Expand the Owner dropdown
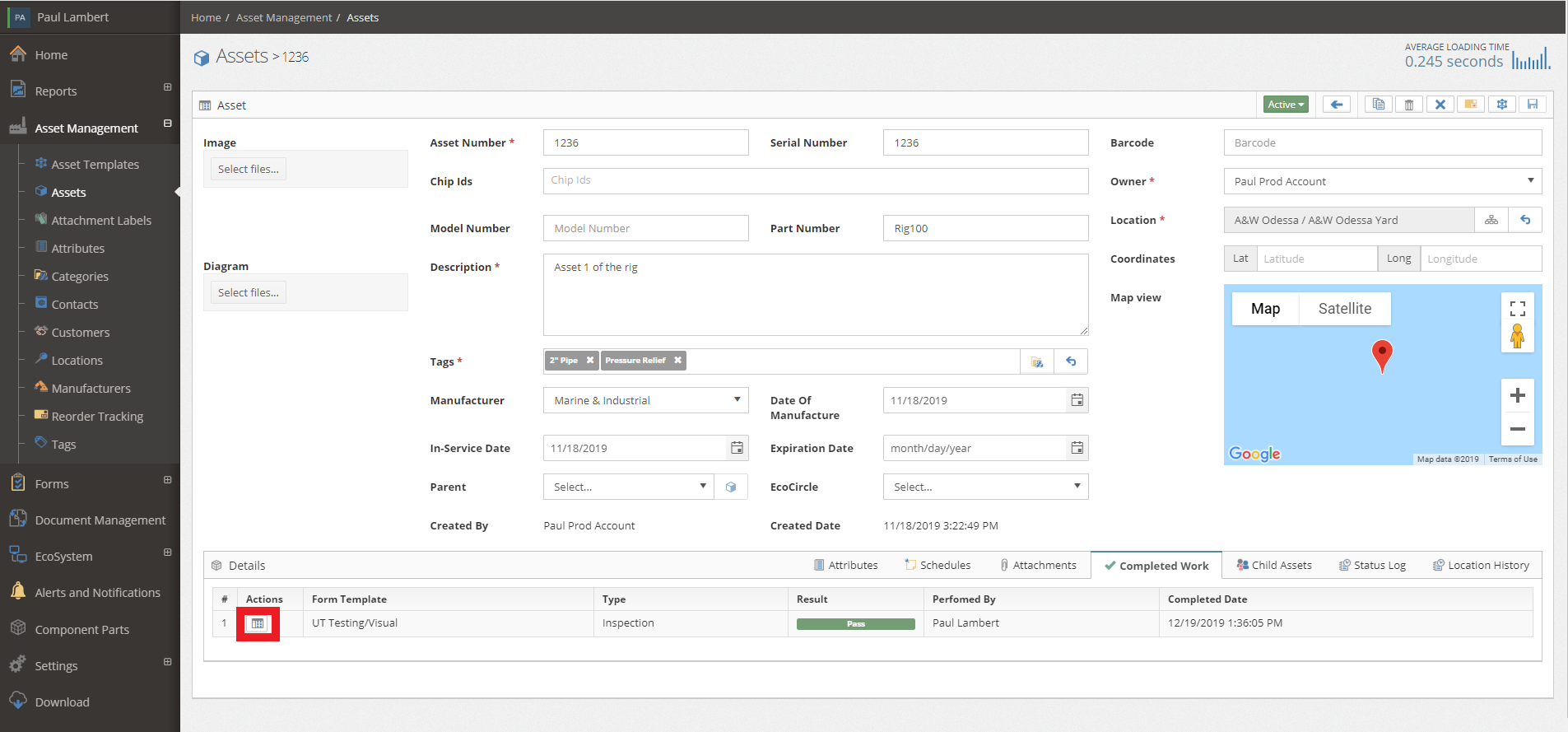The width and height of the screenshot is (1568, 732). click(1383, 181)
